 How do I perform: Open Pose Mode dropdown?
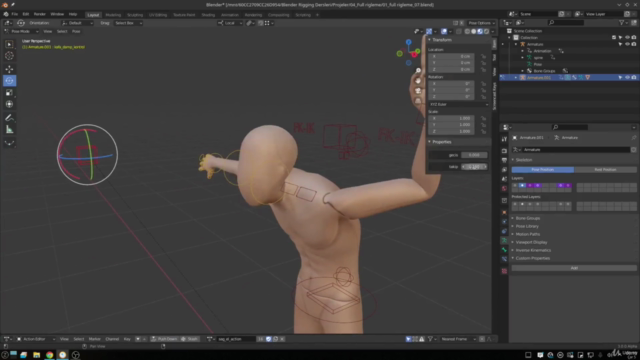[21, 31]
